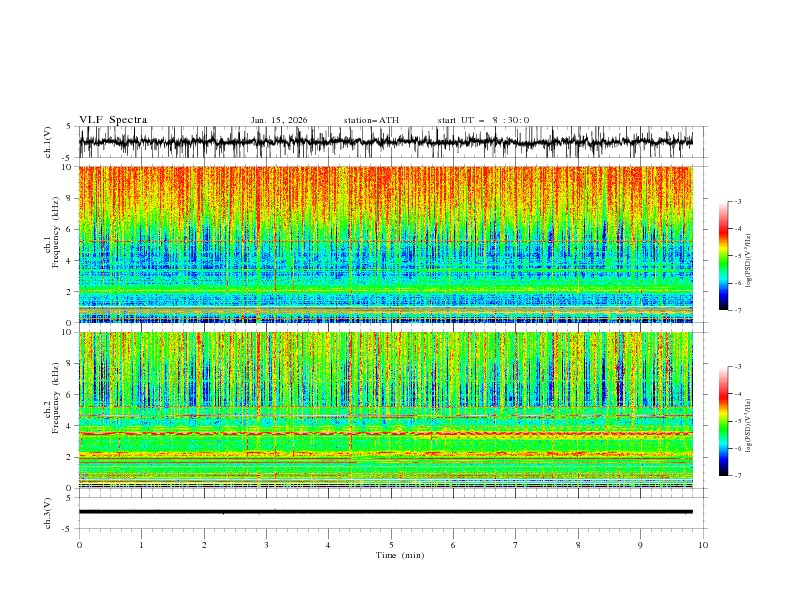Click the ch.2 spectrogram color scale bar
Image resolution: width=792 pixels, height=612 pixels.
[x=723, y=421]
